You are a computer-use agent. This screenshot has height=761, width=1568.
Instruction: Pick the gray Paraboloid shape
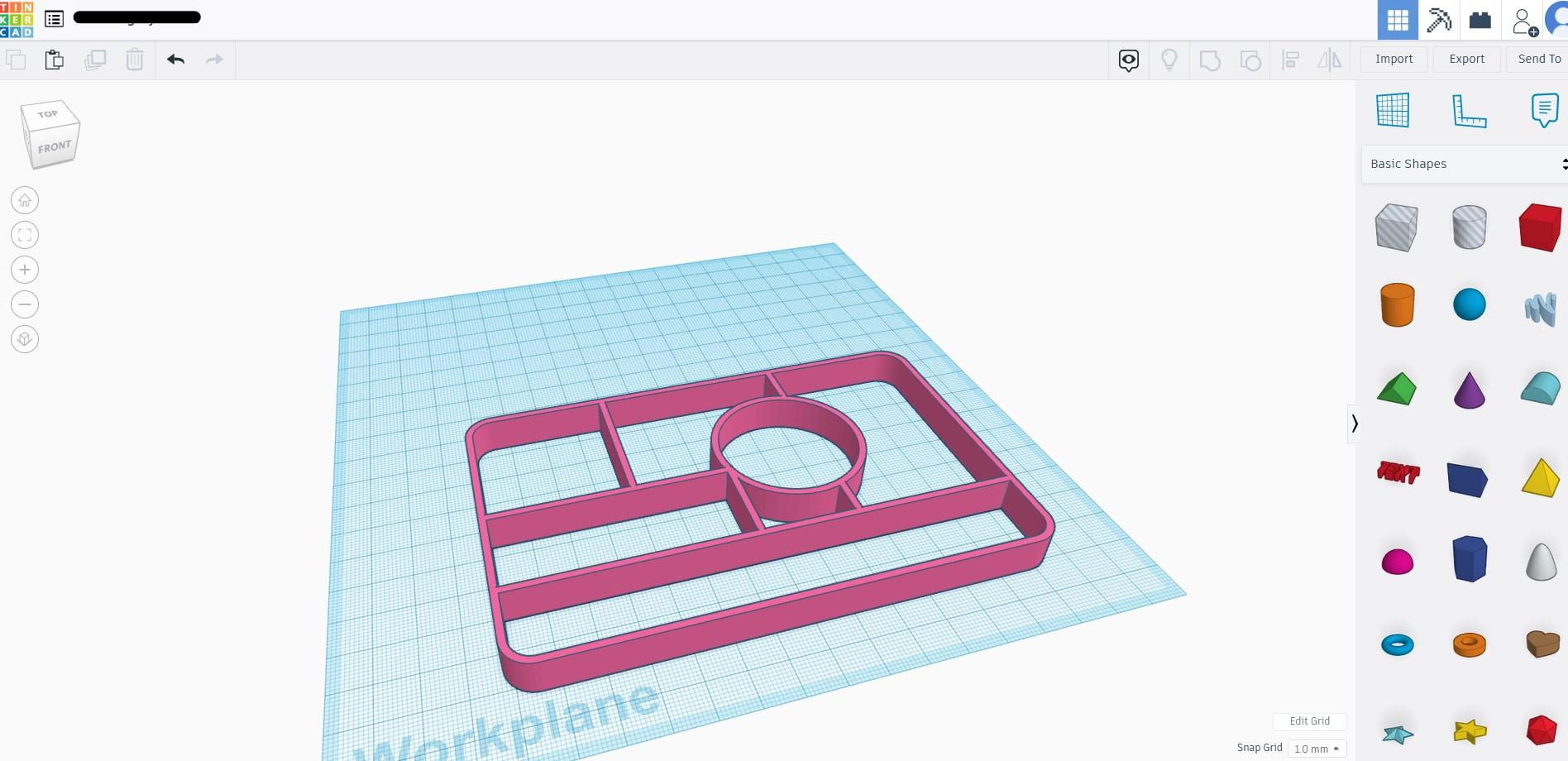(x=1542, y=562)
